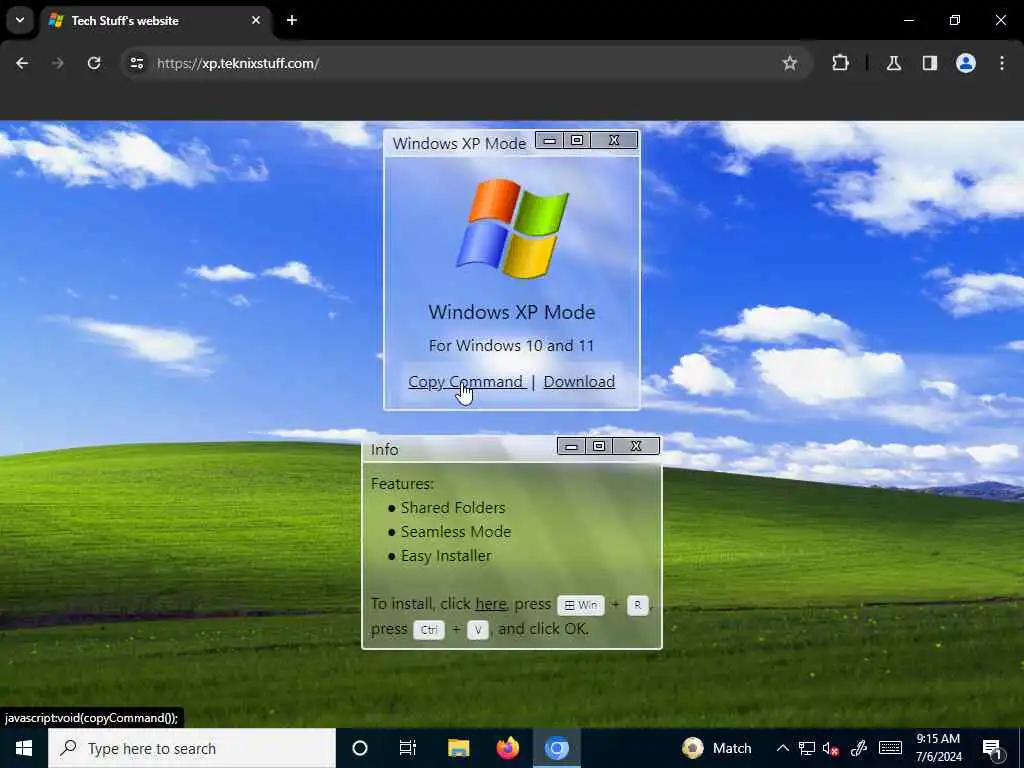Open the touch keyboard tray icon
The image size is (1024, 768).
890,748
